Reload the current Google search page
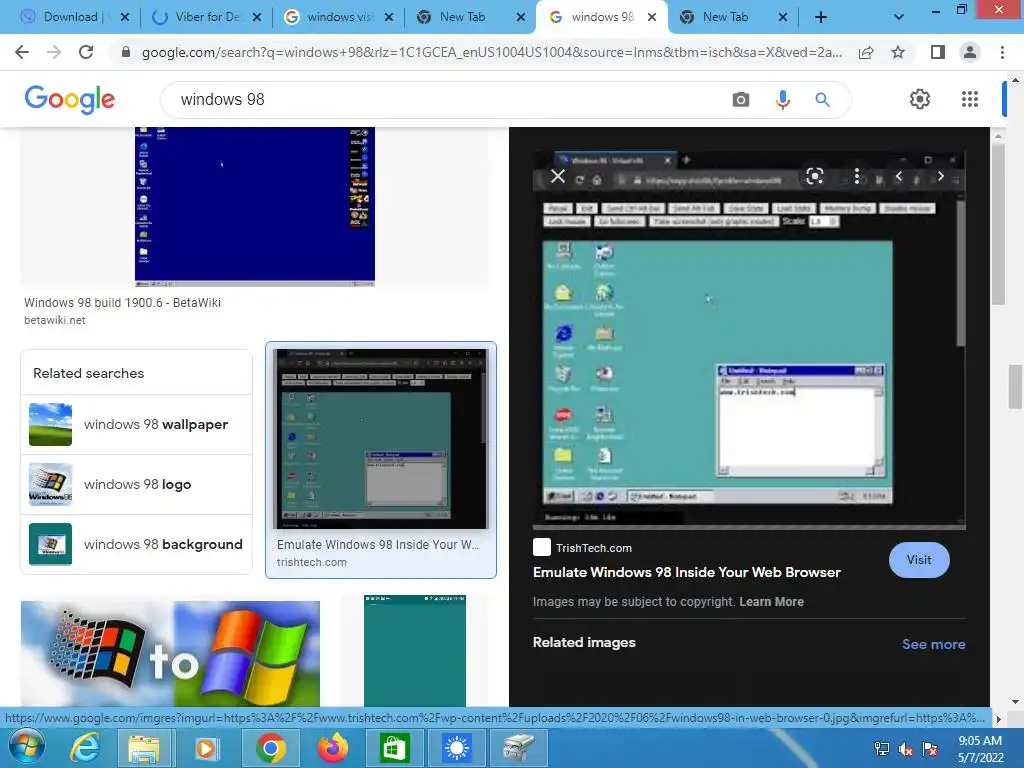 (86, 52)
